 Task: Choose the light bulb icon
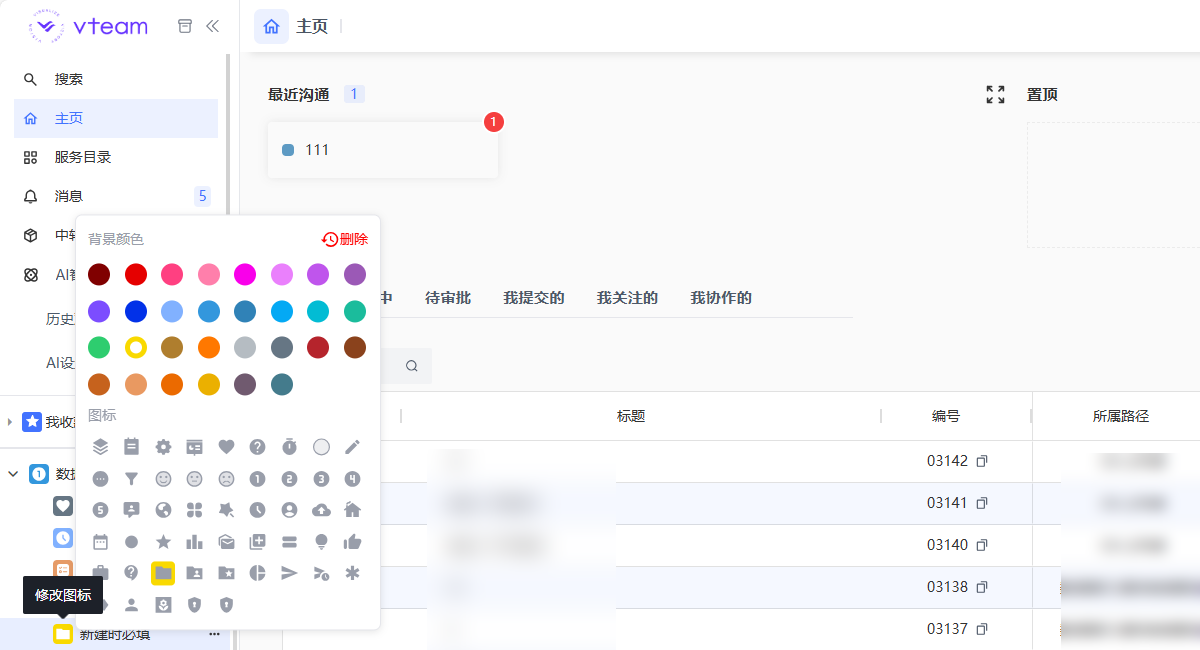click(x=321, y=542)
